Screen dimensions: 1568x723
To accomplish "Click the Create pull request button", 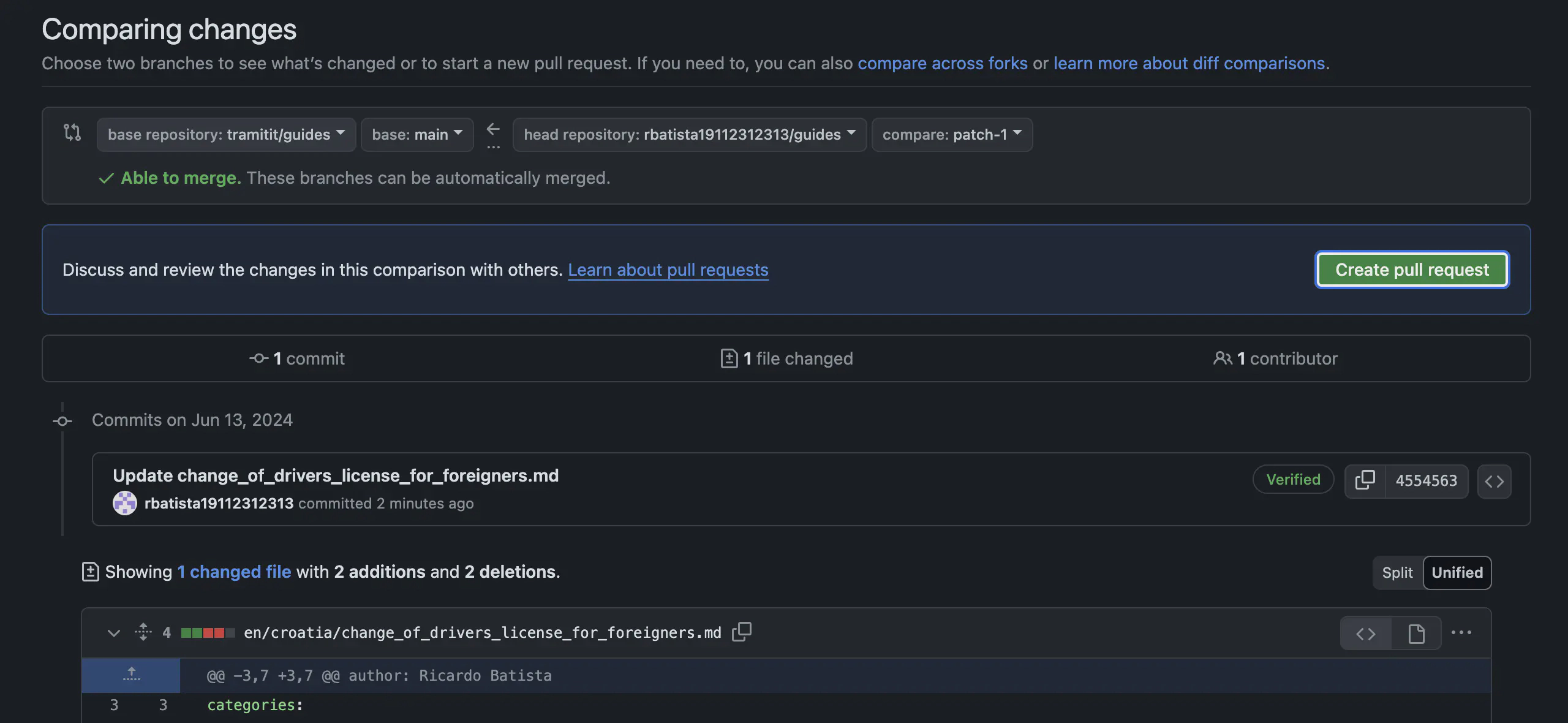I will (1411, 269).
